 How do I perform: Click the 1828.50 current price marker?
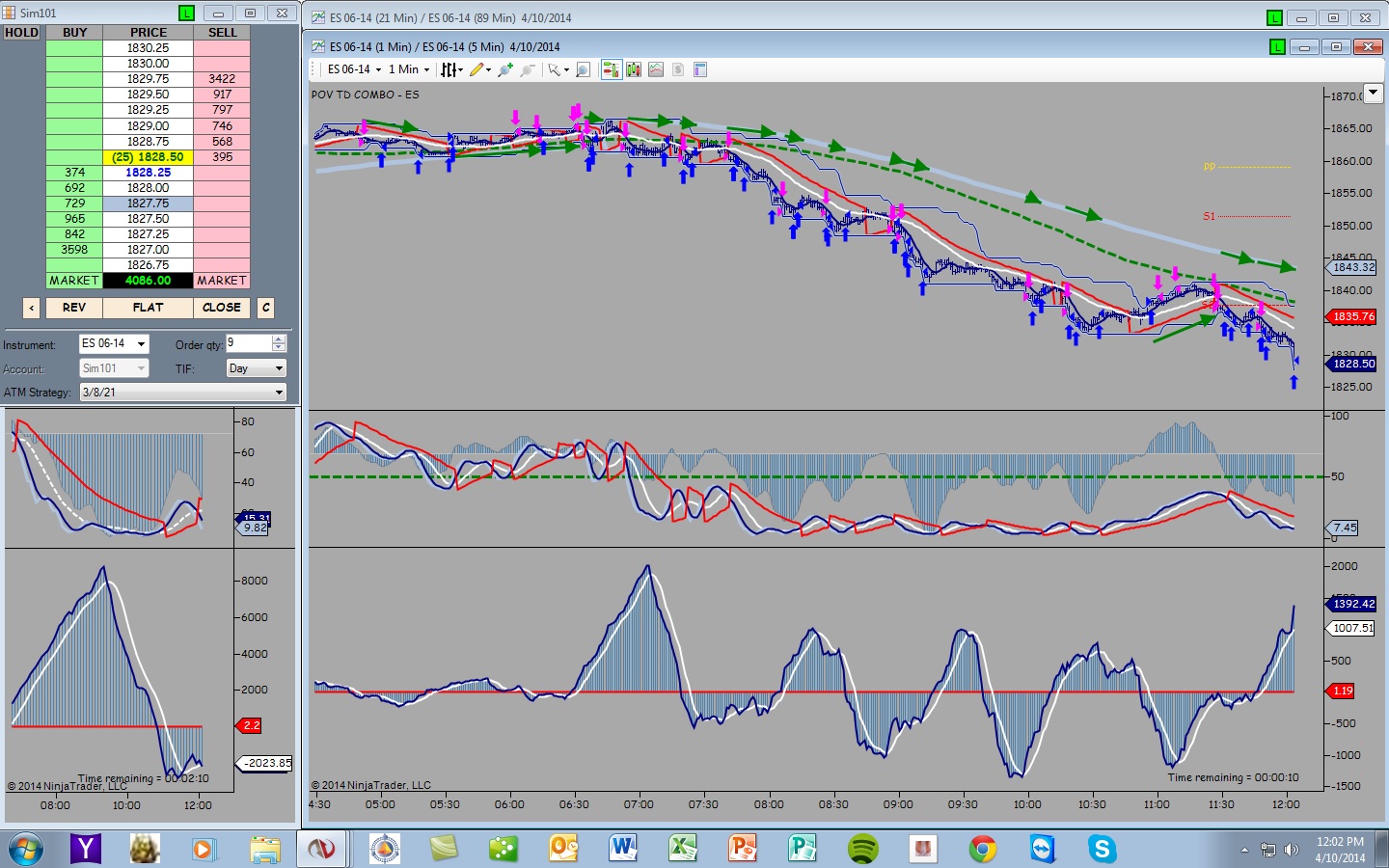click(x=1353, y=364)
